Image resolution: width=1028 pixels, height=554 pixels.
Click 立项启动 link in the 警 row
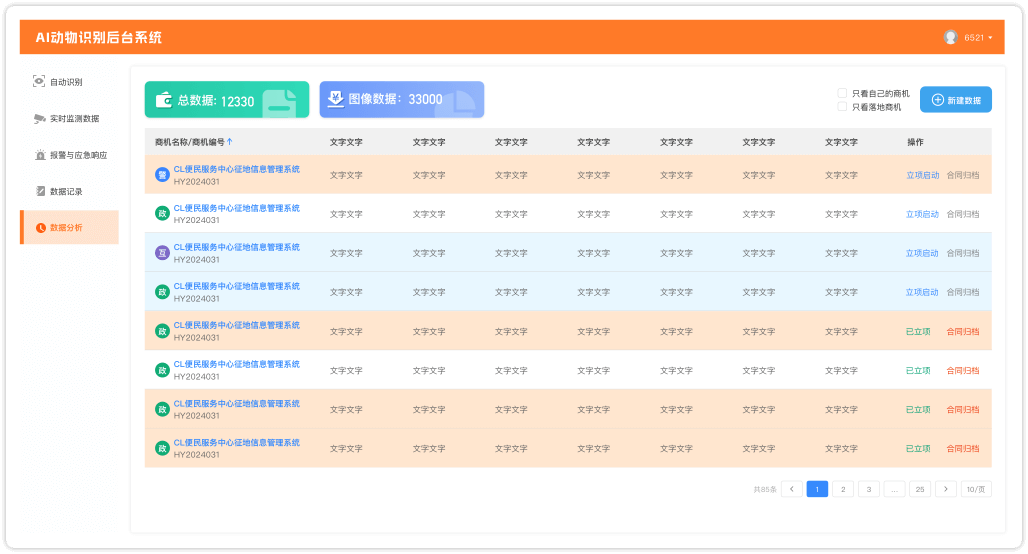click(x=921, y=175)
